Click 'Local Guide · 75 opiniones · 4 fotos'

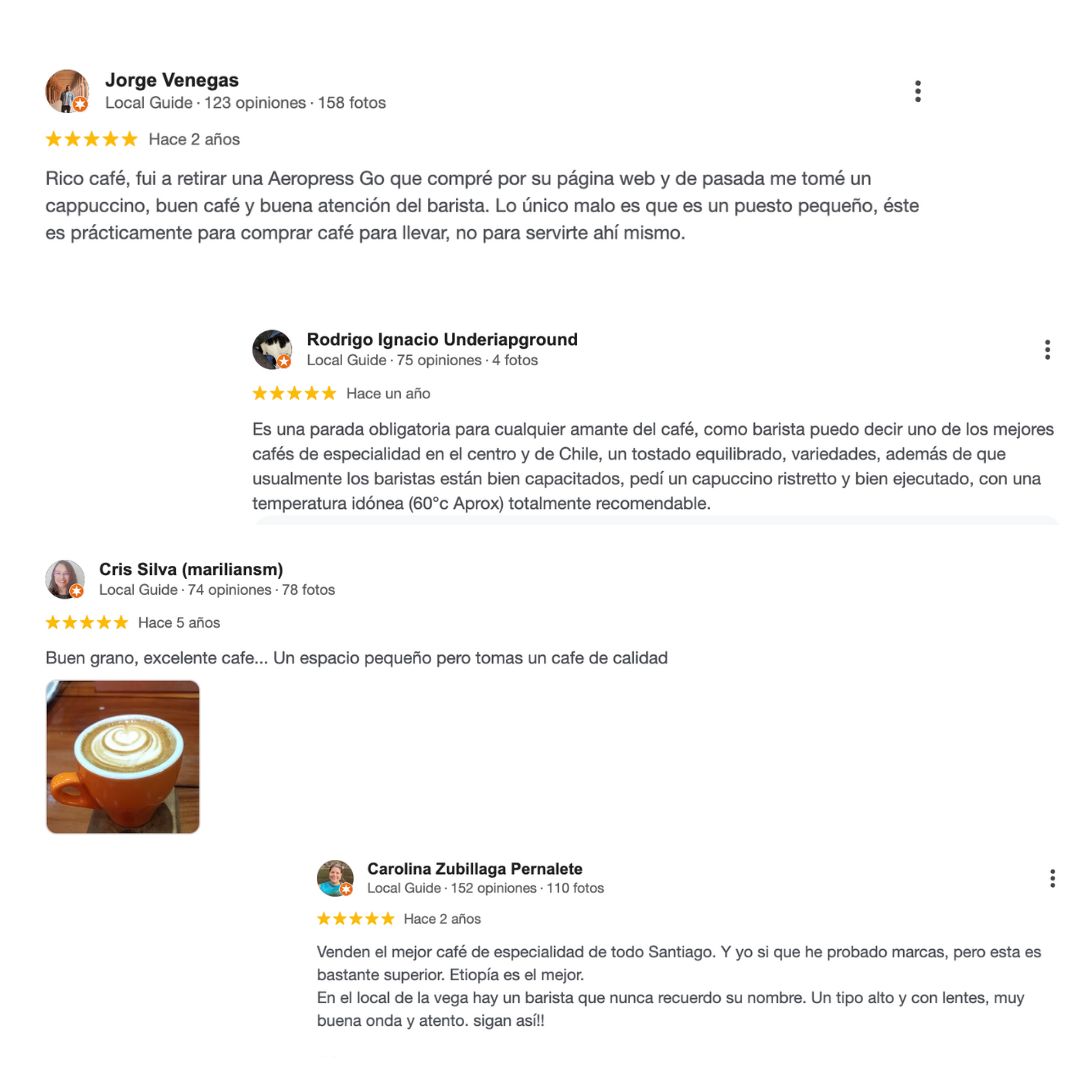(422, 360)
